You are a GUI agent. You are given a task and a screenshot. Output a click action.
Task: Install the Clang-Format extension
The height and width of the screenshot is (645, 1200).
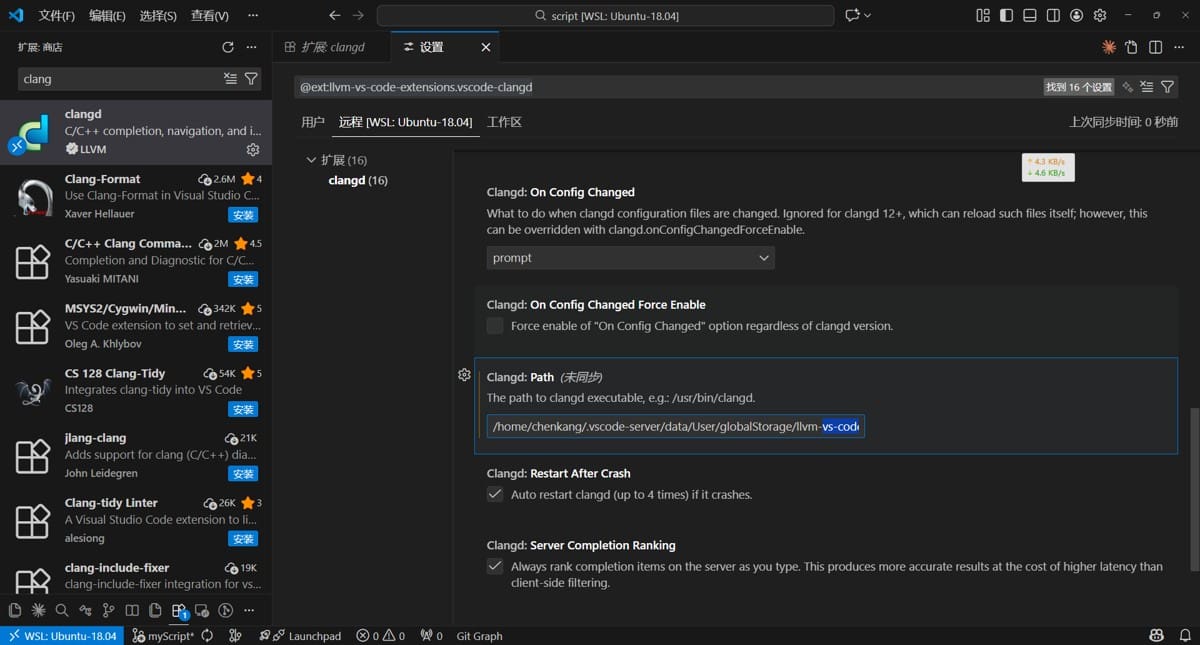pyautogui.click(x=243, y=214)
